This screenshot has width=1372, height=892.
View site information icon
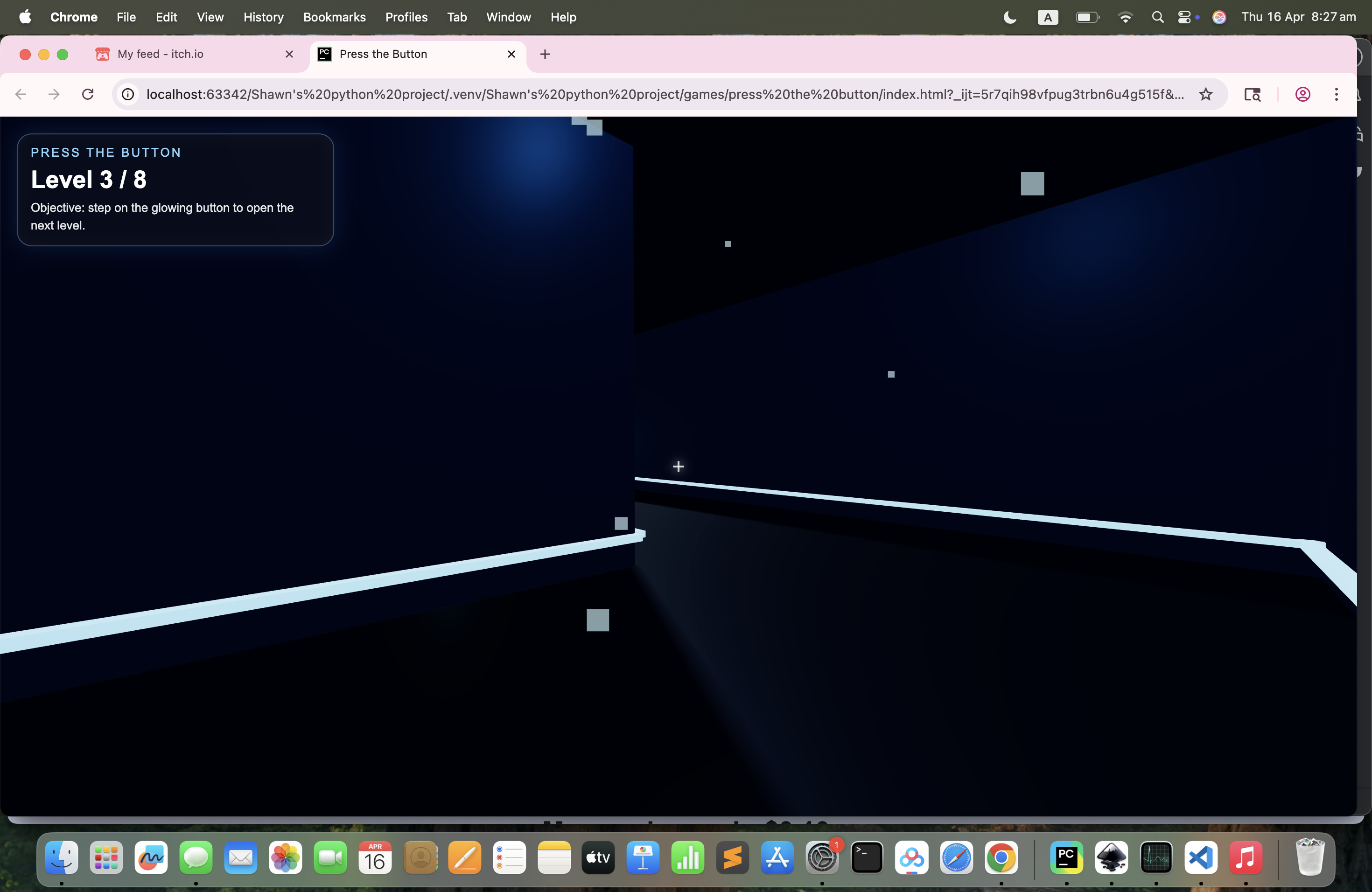point(128,94)
